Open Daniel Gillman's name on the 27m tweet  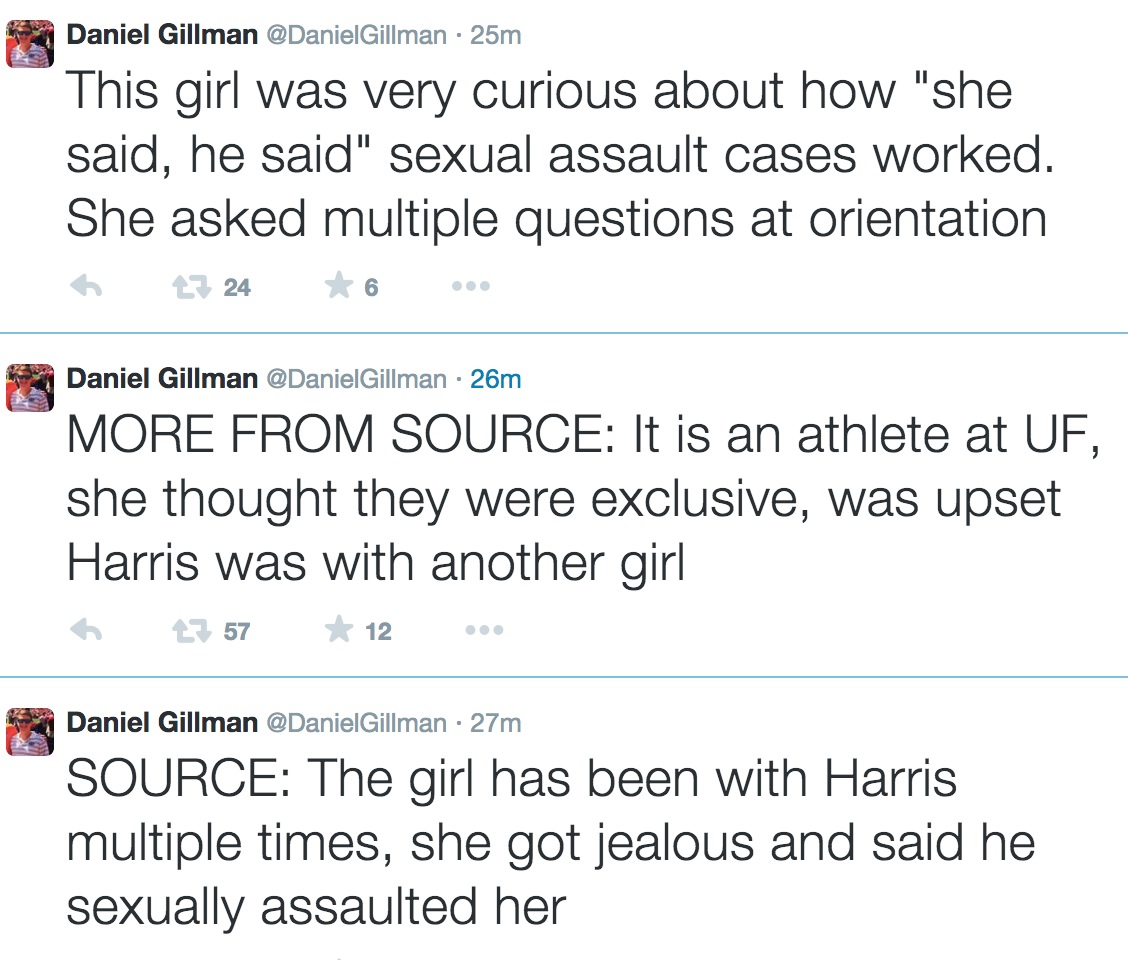point(161,722)
